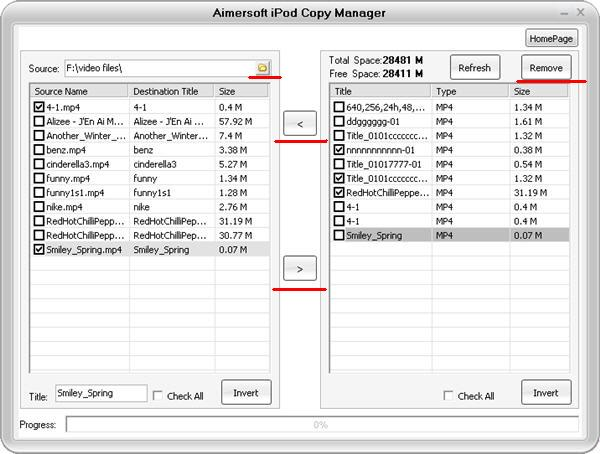Open the HomePage link button
Screen dimensions: 600x454
click(x=551, y=38)
